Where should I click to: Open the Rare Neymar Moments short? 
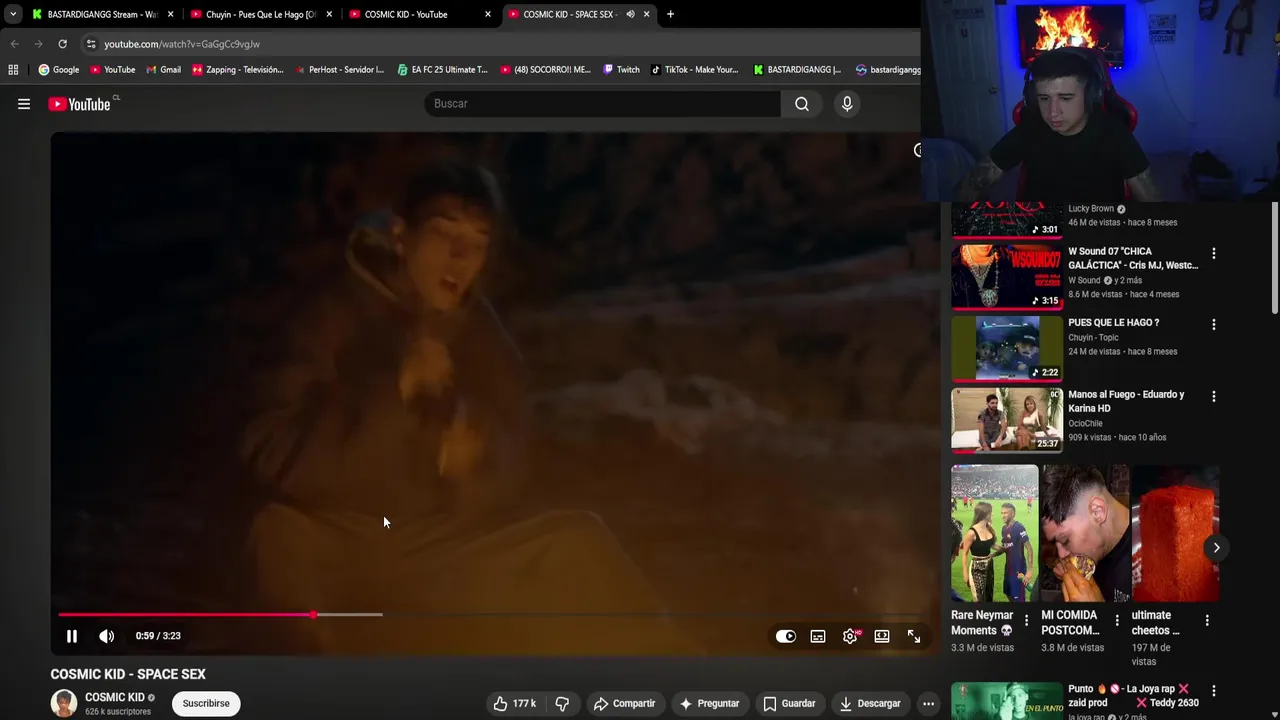point(994,532)
